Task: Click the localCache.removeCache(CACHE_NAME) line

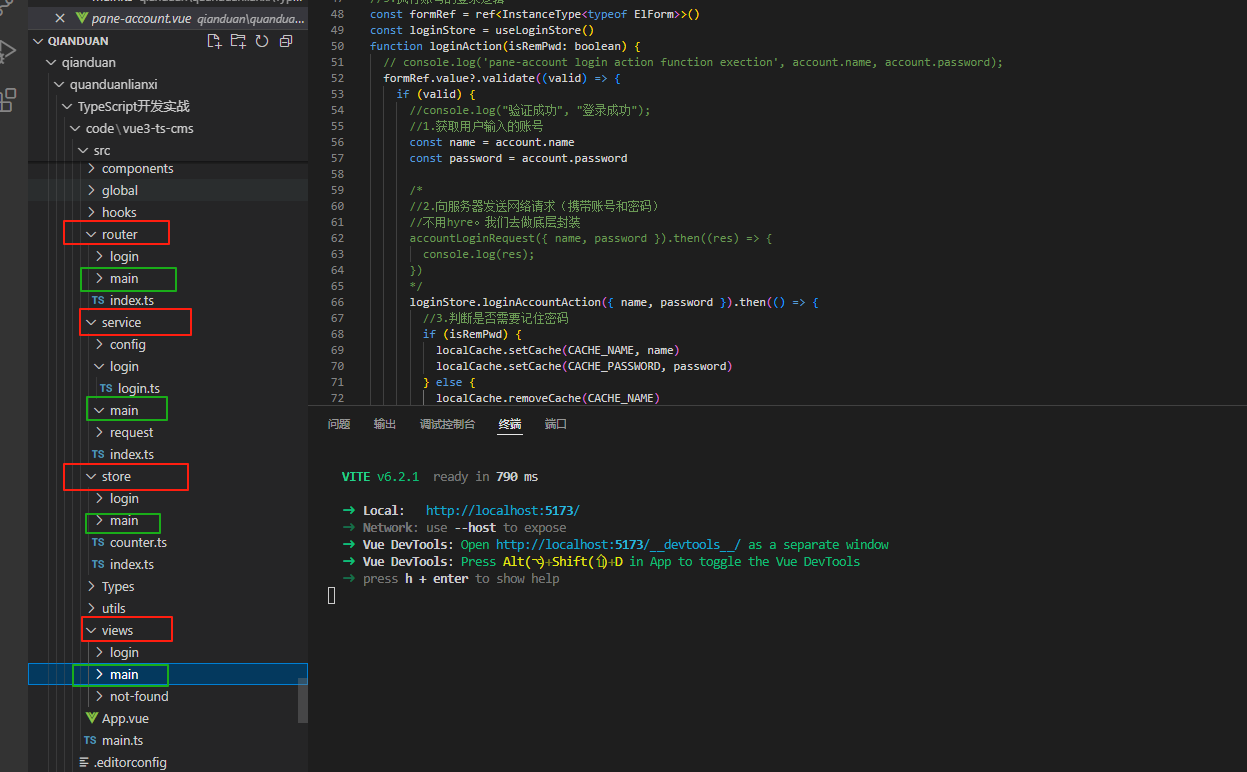Action: tap(546, 398)
